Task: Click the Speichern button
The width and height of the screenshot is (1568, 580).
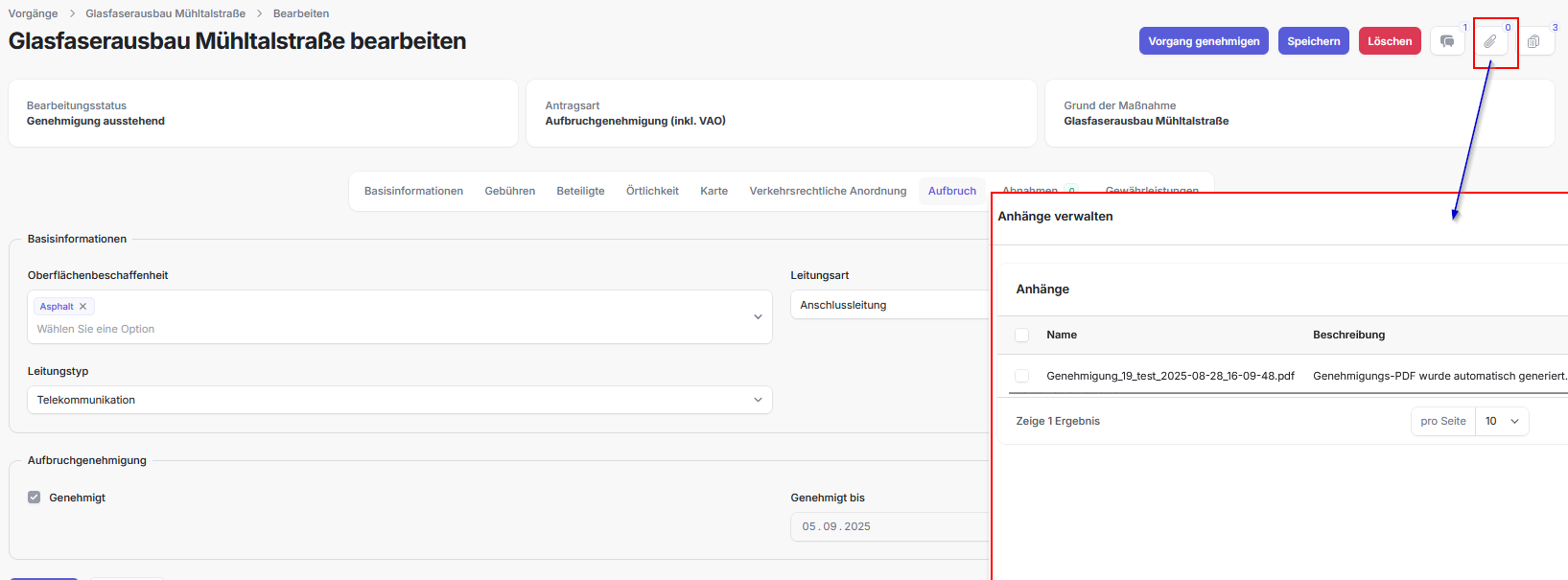Action: [1313, 41]
